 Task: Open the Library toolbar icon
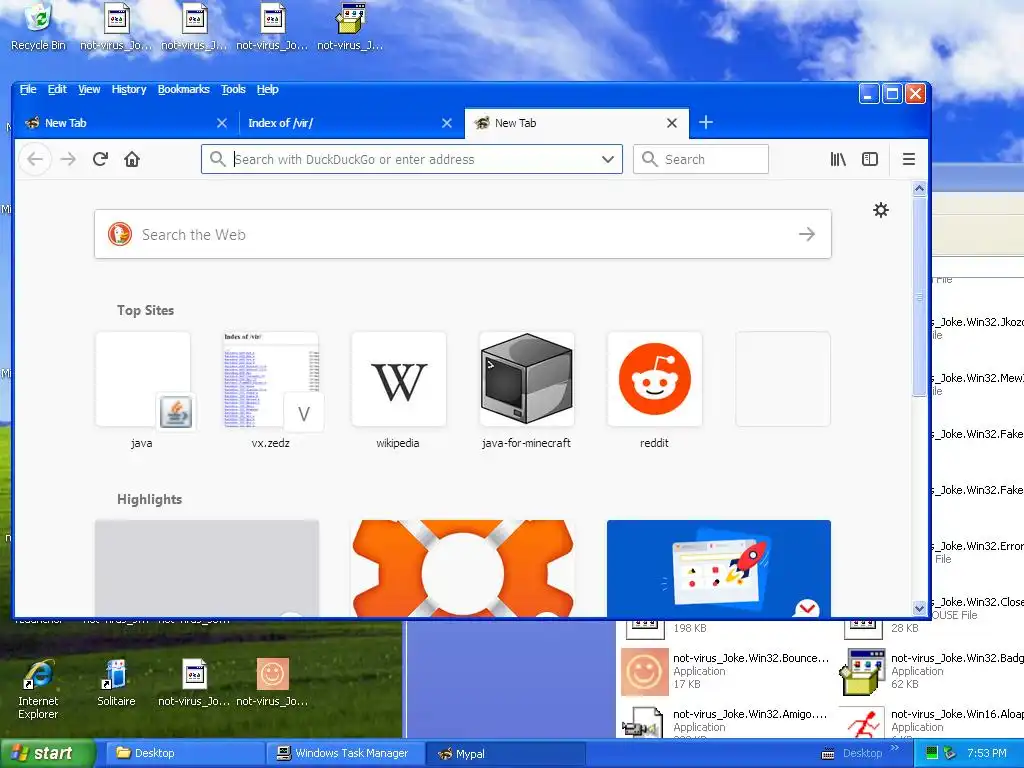(838, 159)
